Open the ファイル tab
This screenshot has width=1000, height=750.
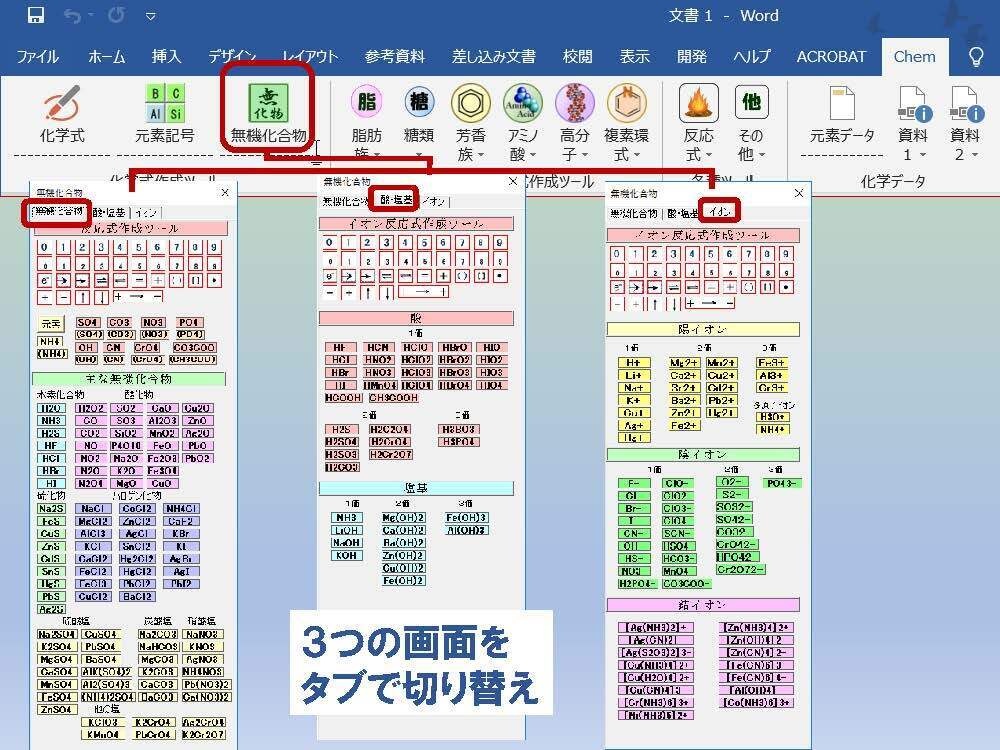38,56
